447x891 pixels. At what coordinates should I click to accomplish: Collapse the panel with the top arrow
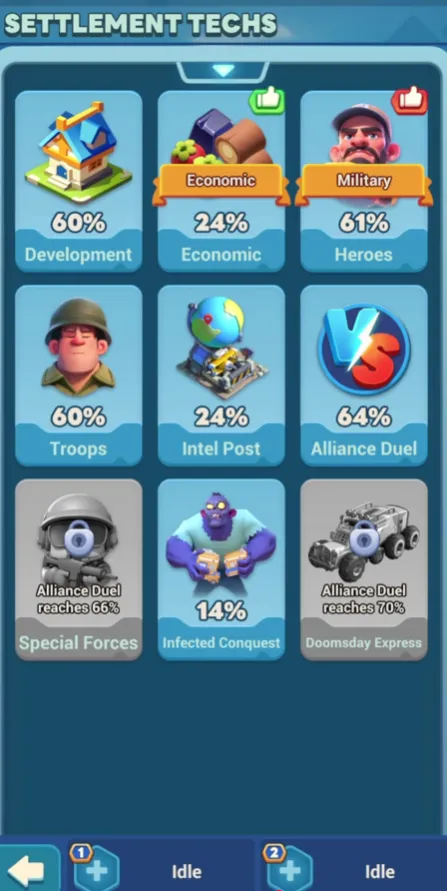click(223, 71)
